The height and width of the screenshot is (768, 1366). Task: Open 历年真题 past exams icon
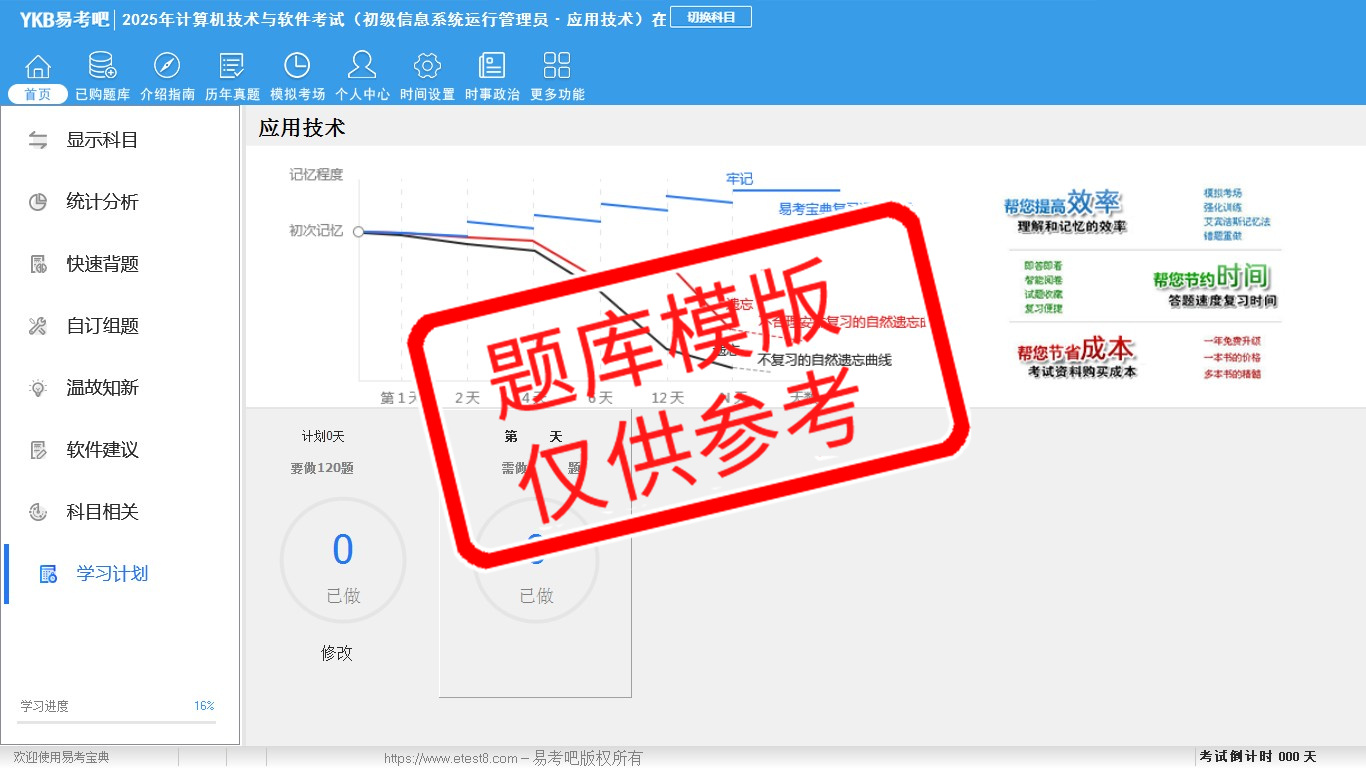coord(232,67)
